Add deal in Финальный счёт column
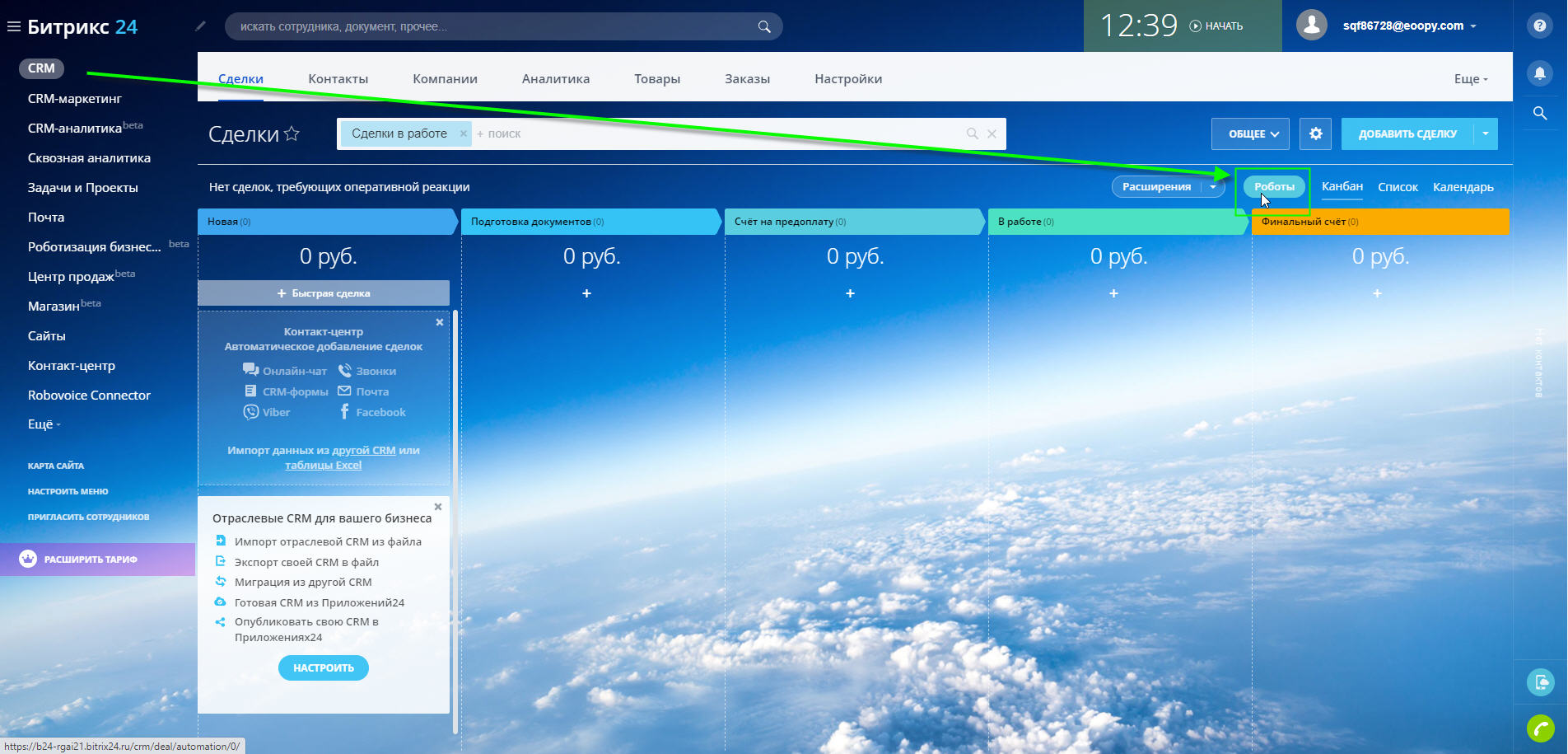The height and width of the screenshot is (754, 1568). pyautogui.click(x=1377, y=293)
